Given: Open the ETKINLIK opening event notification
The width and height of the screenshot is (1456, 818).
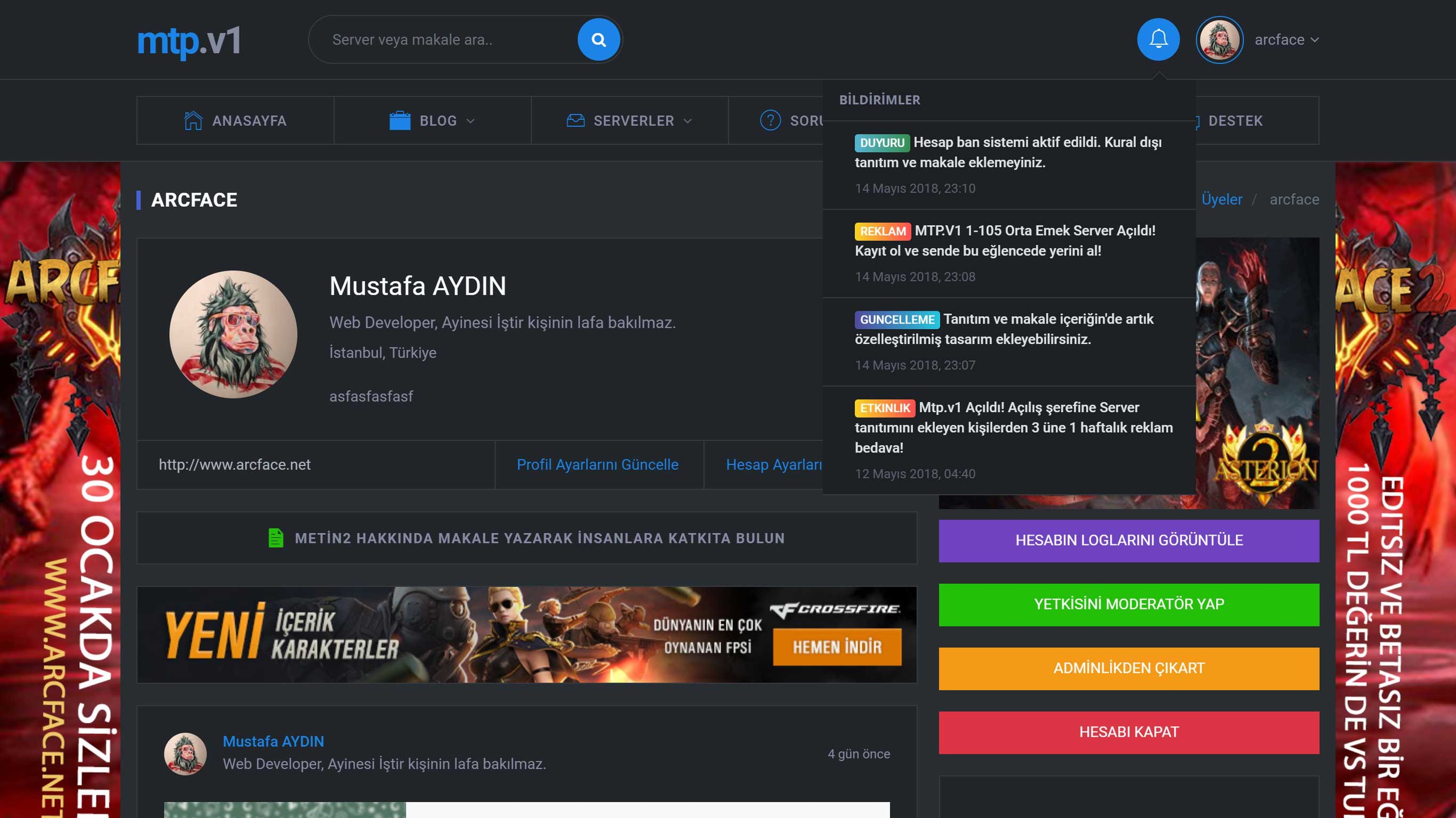Looking at the screenshot, I should (x=1009, y=440).
